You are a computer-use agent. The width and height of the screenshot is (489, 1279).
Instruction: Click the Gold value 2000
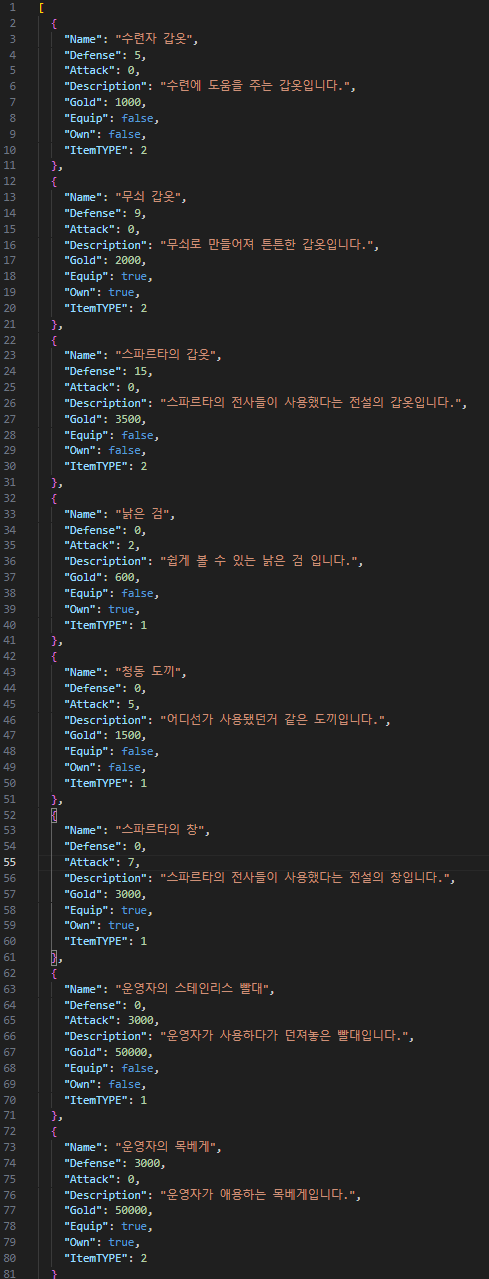click(x=128, y=261)
